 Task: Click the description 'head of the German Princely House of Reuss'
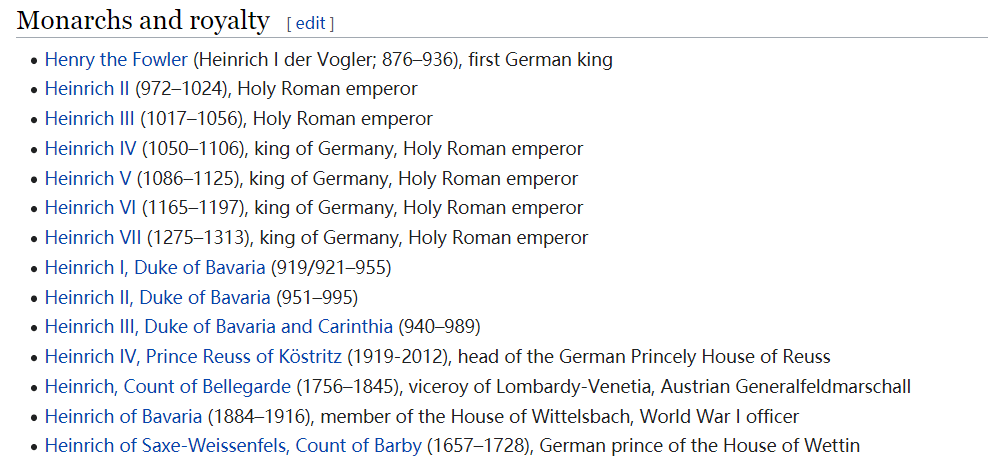tap(644, 356)
